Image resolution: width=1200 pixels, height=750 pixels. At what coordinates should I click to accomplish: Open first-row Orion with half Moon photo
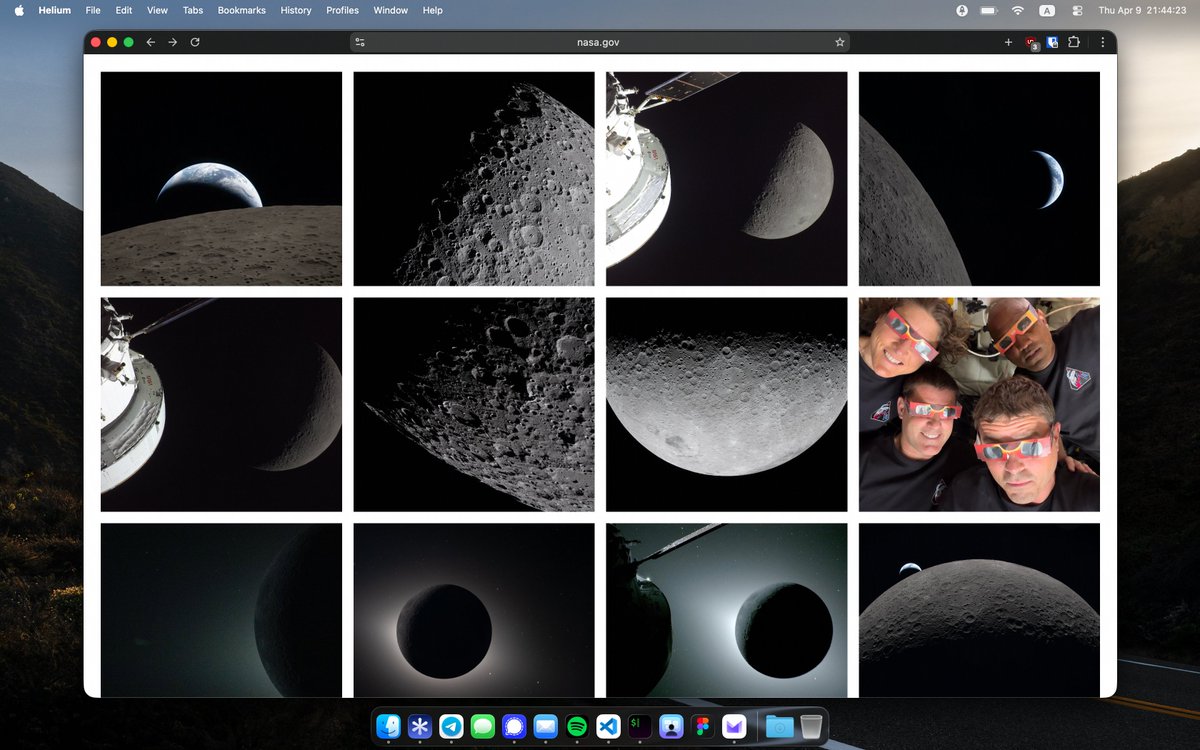tap(727, 179)
